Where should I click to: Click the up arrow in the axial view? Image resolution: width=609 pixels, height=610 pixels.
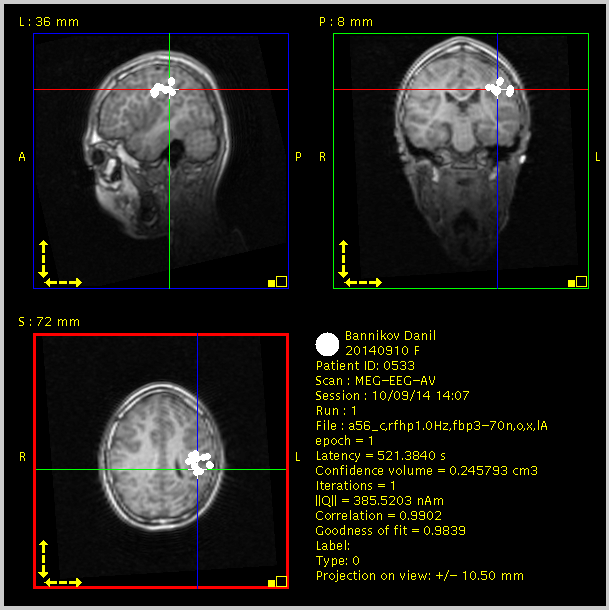click(x=43, y=547)
